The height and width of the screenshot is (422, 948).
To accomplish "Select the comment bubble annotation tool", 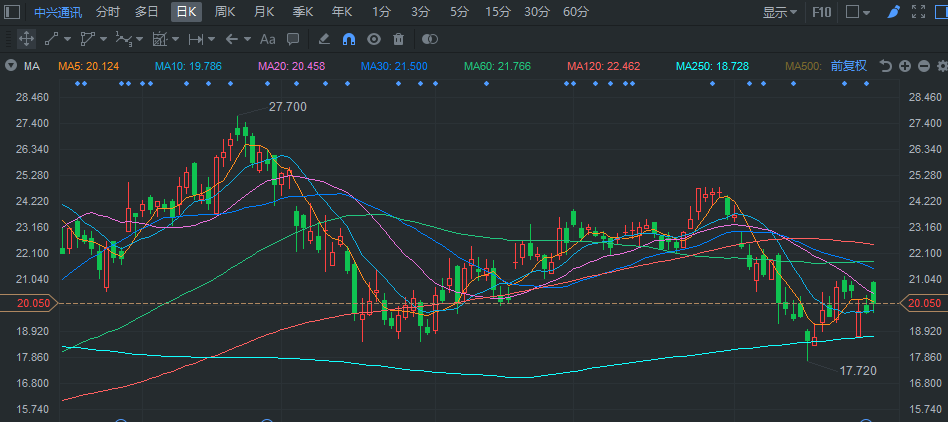I will pyautogui.click(x=293, y=39).
